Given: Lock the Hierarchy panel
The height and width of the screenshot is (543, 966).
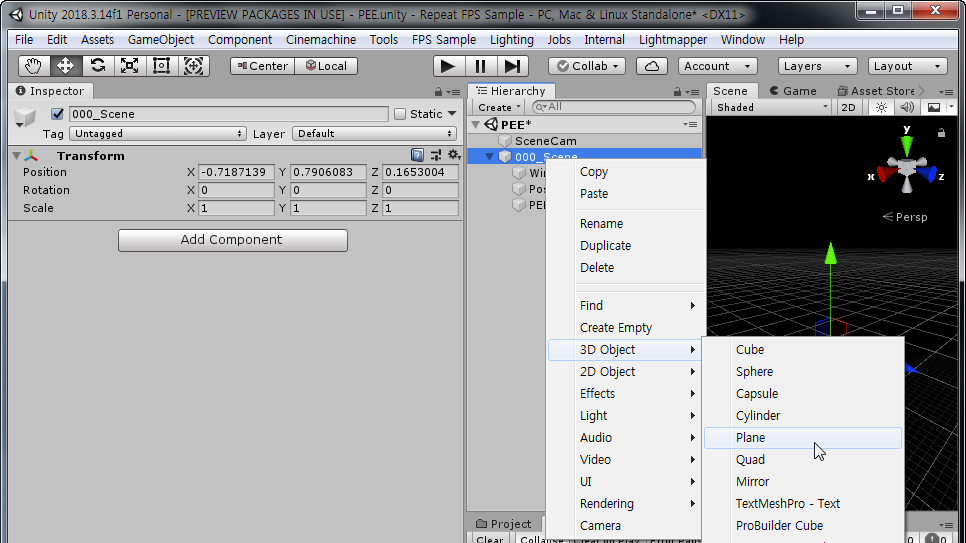Looking at the screenshot, I should (677, 92).
